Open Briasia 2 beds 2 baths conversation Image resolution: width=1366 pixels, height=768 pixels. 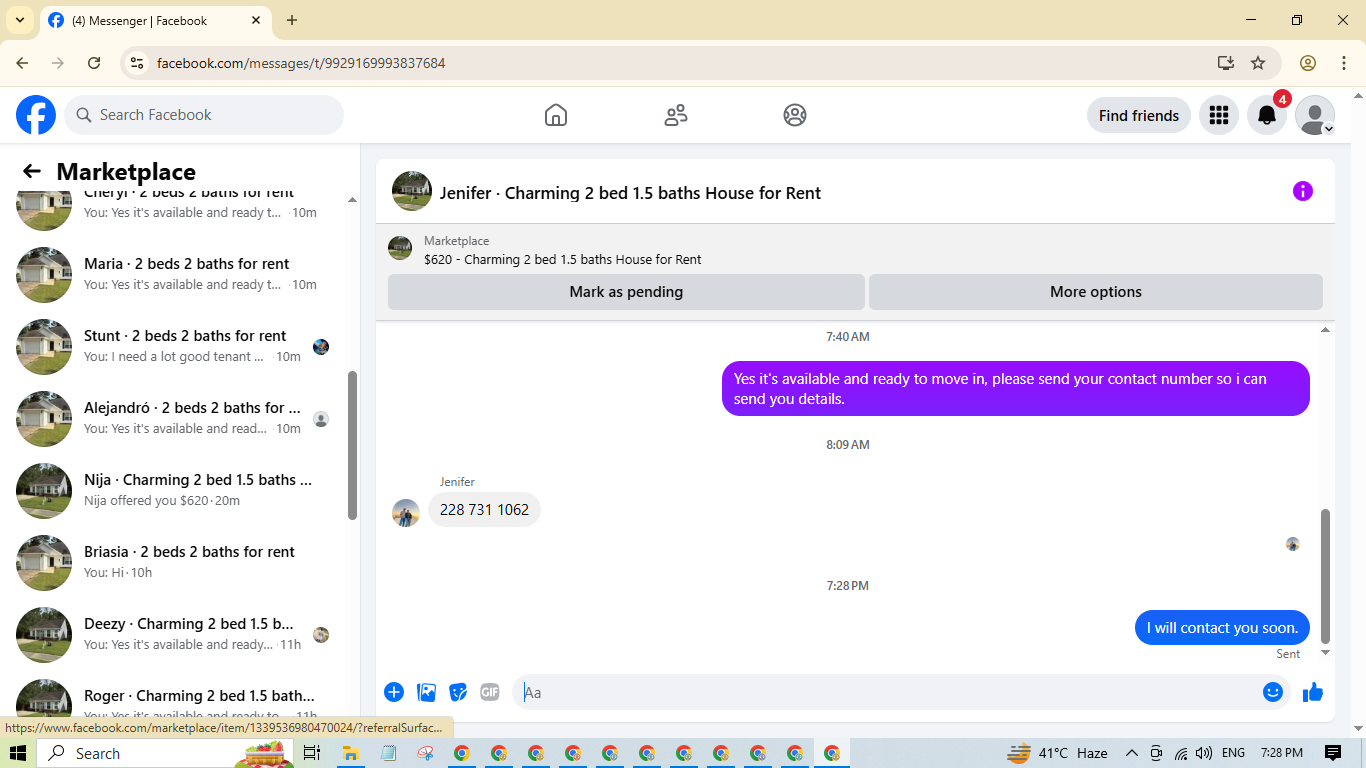[x=174, y=562]
